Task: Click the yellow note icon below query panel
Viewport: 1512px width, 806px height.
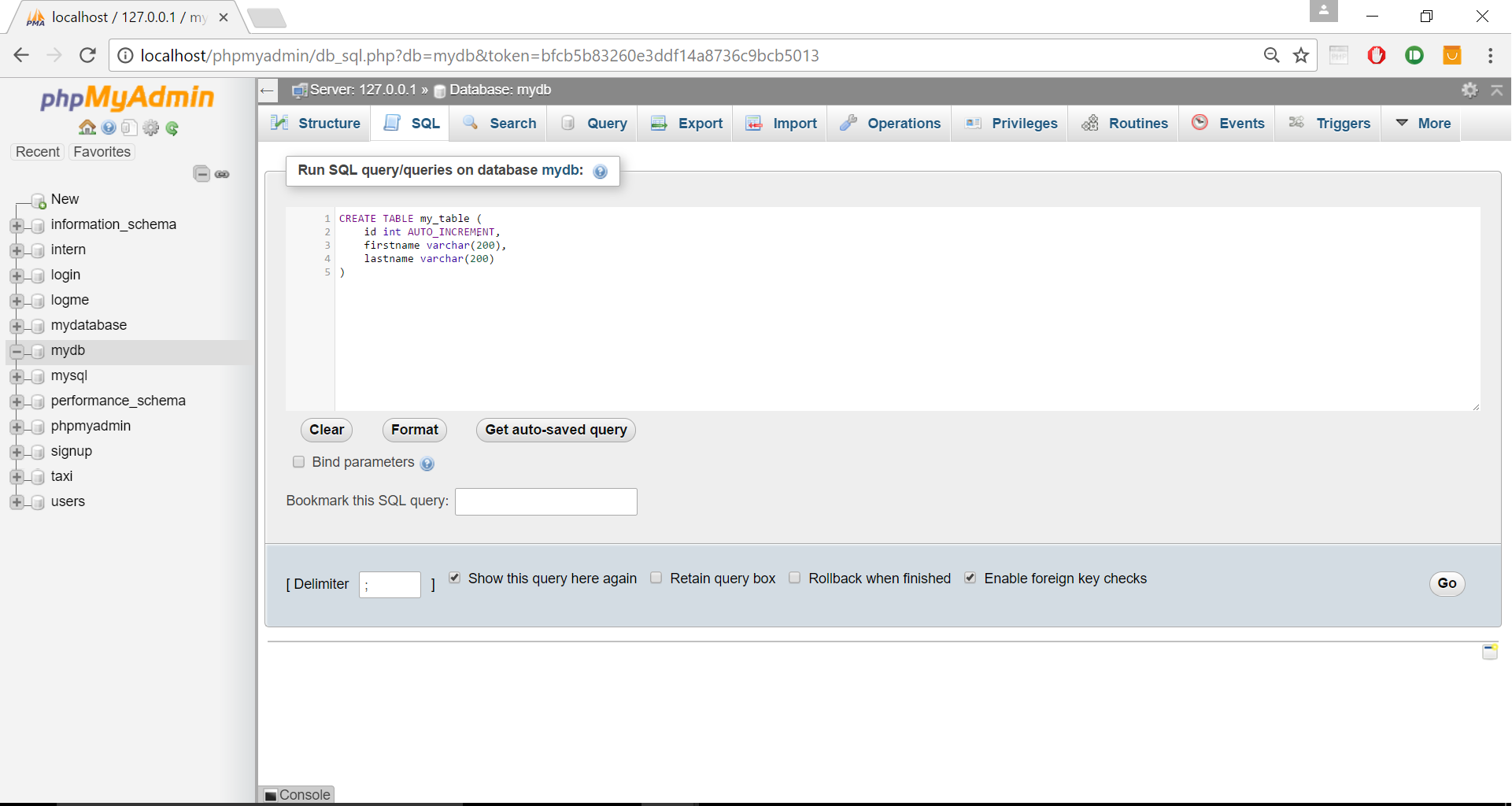Action: [x=1489, y=652]
